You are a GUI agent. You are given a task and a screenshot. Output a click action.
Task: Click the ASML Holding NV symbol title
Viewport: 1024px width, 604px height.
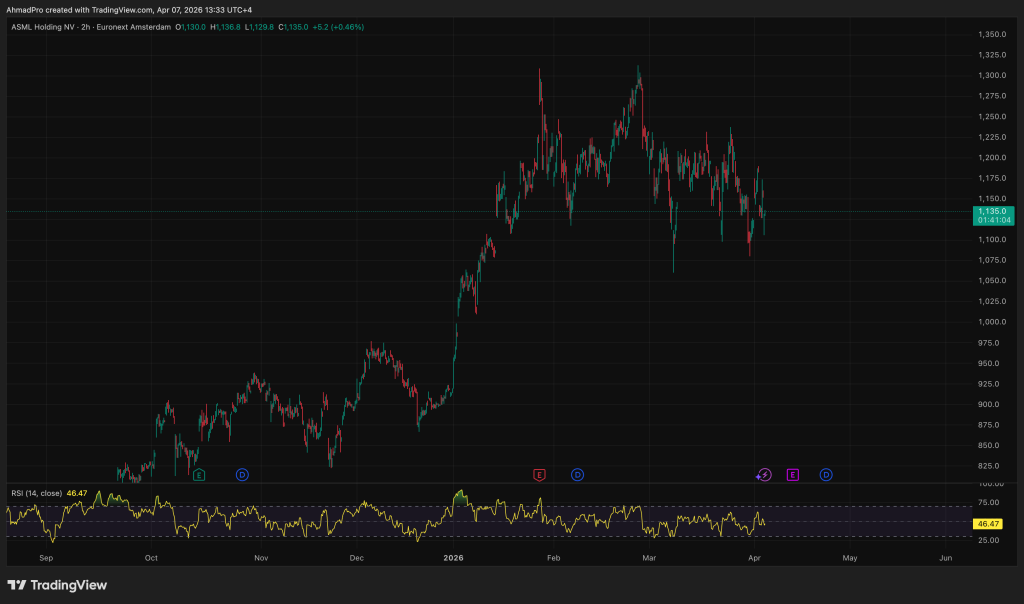(50, 27)
